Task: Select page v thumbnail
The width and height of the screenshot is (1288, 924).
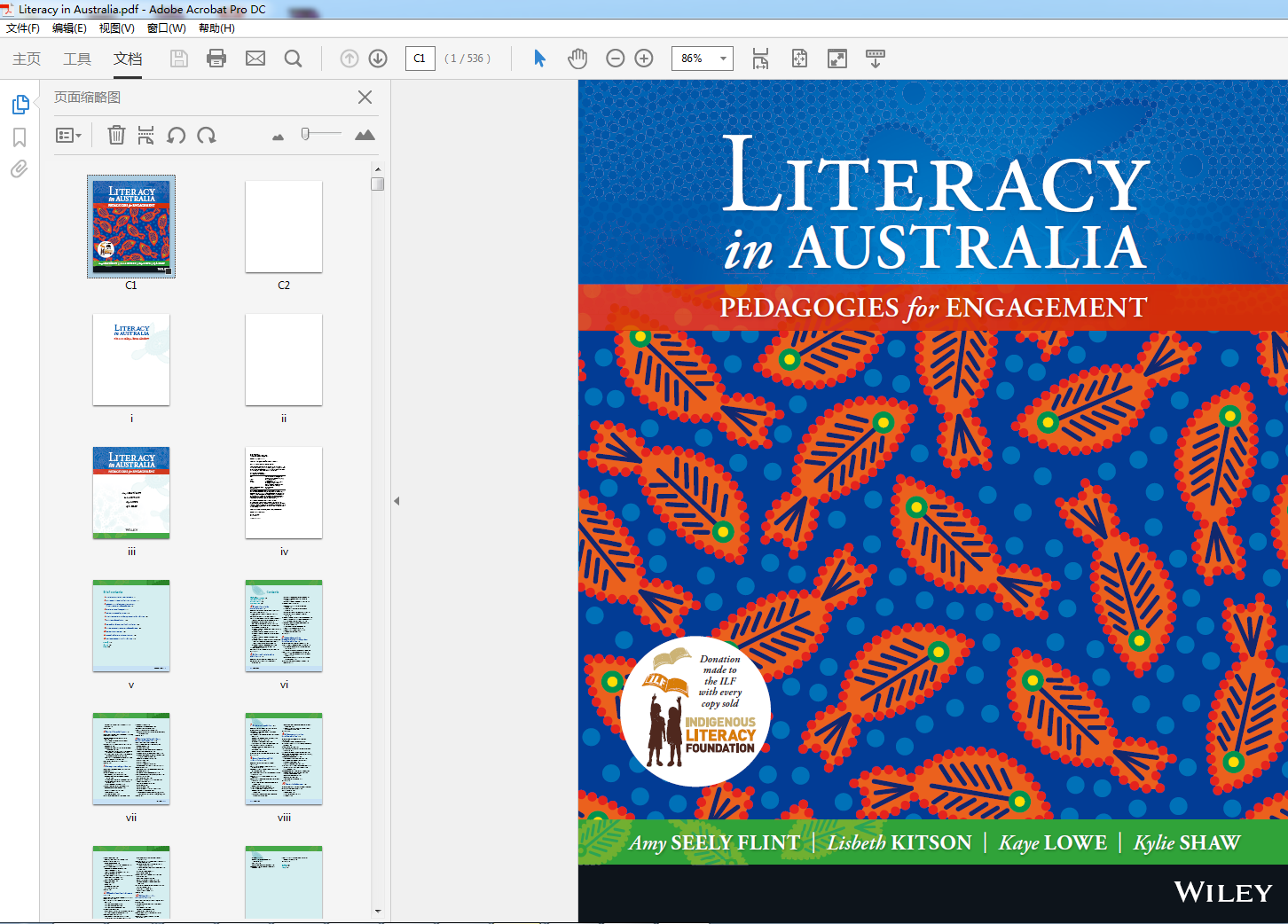Action: point(131,626)
